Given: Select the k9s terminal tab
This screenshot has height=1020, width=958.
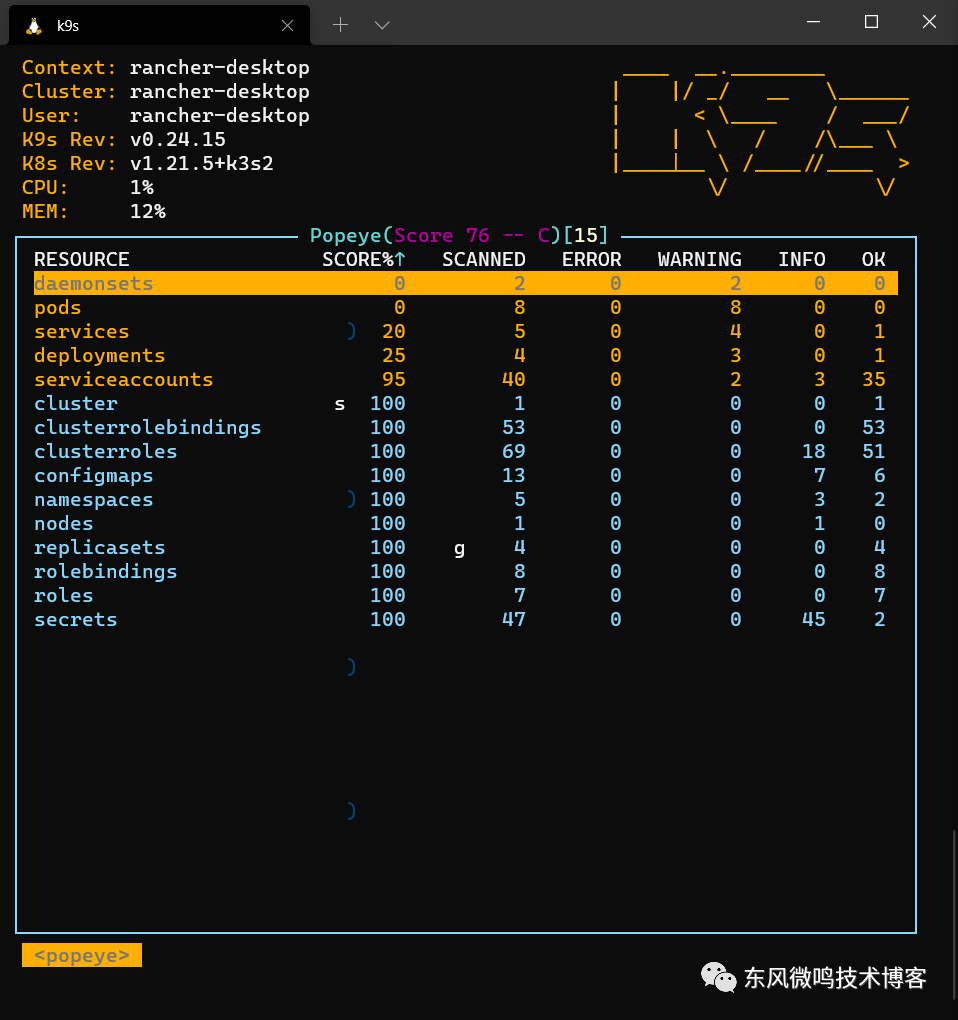Looking at the screenshot, I should point(159,25).
